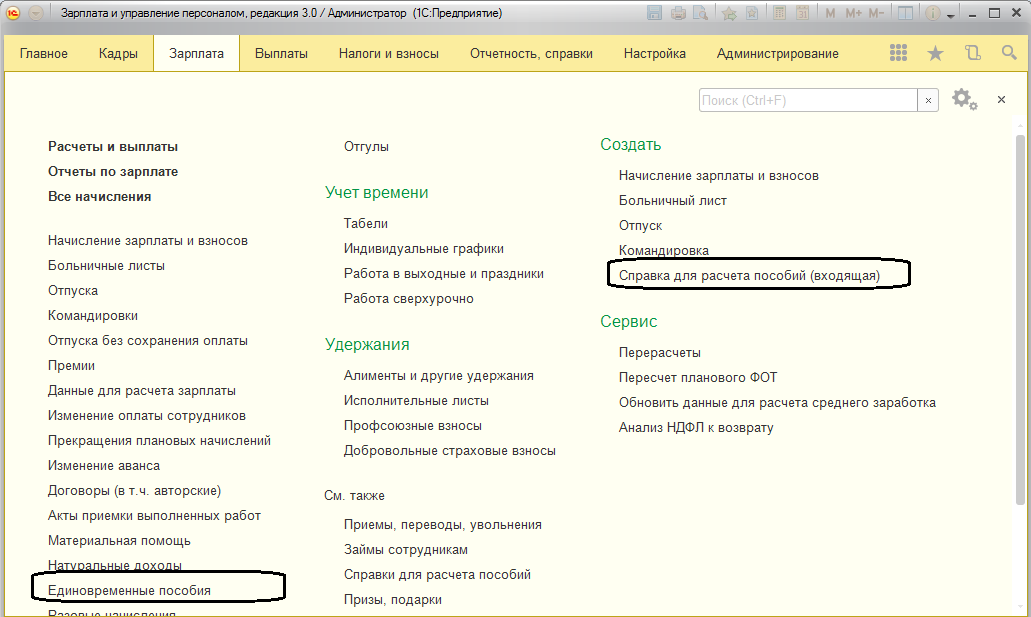Image resolution: width=1031 pixels, height=617 pixels.
Task: Create Справка для расчета пособий (входящая)
Action: tap(749, 275)
